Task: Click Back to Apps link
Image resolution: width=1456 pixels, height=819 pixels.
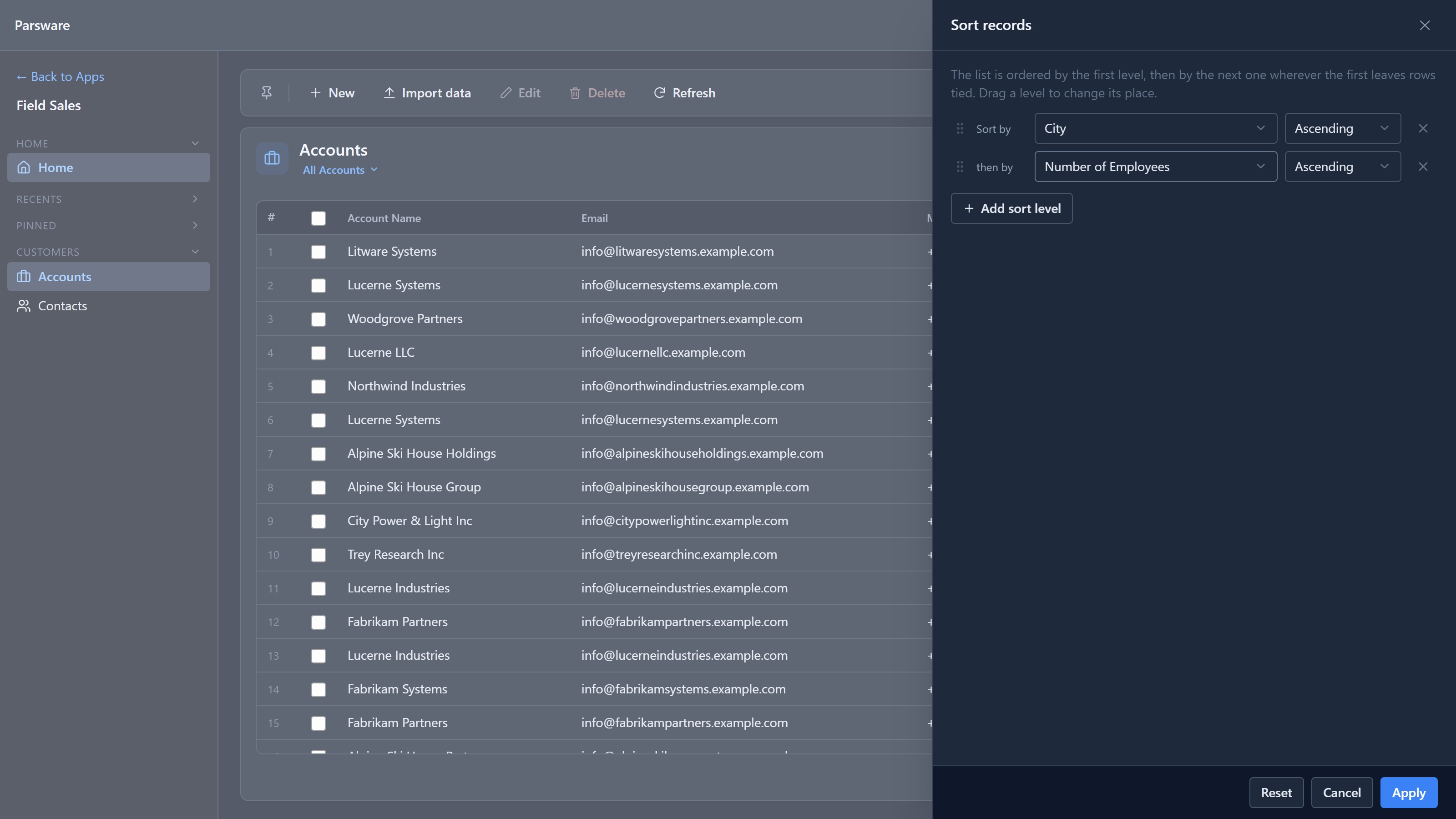Action: (x=60, y=76)
